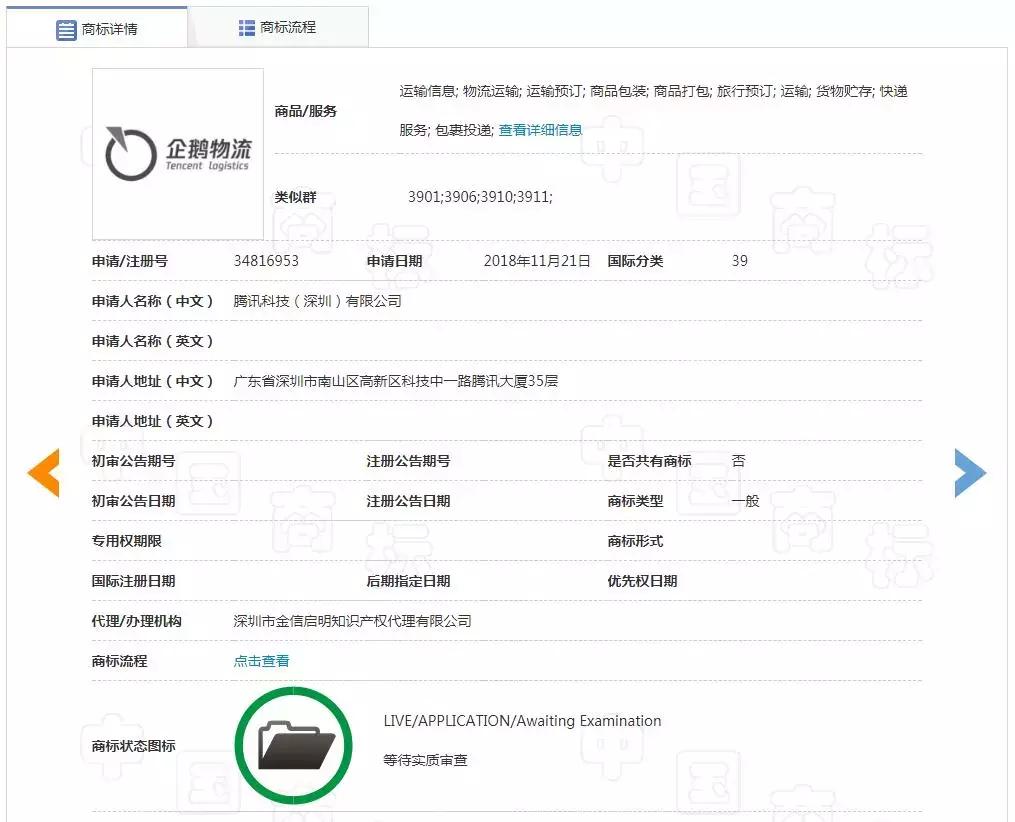
Task: Click 点击查看 to view trademark process
Action: pos(260,660)
